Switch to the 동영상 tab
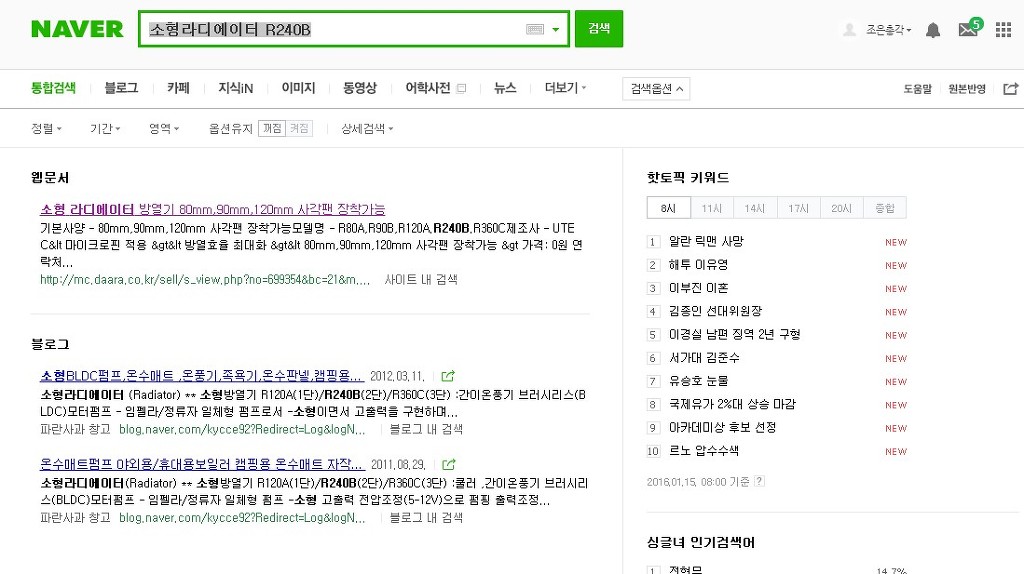This screenshot has width=1024, height=574. click(x=360, y=88)
